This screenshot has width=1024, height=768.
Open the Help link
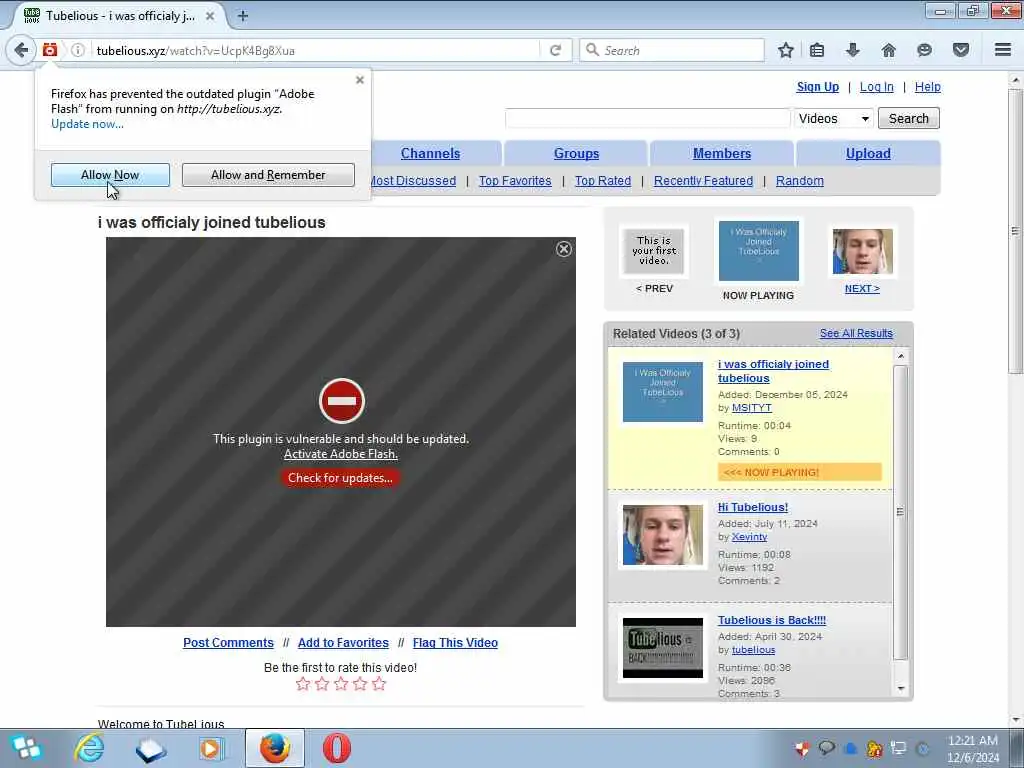click(927, 87)
